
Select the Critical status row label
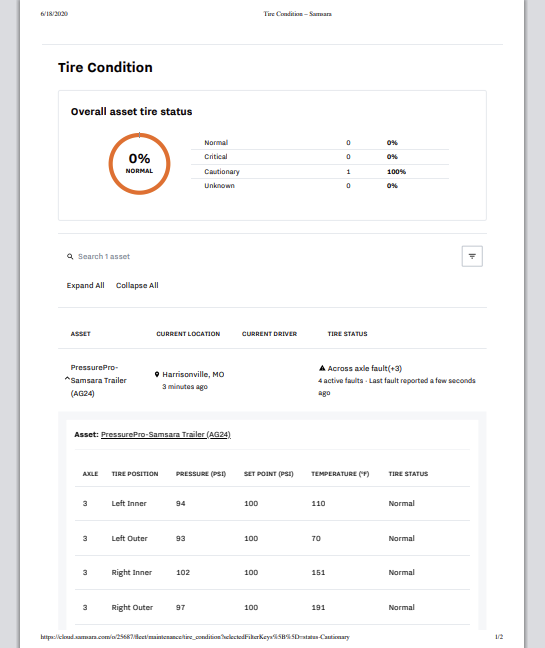[x=216, y=157]
